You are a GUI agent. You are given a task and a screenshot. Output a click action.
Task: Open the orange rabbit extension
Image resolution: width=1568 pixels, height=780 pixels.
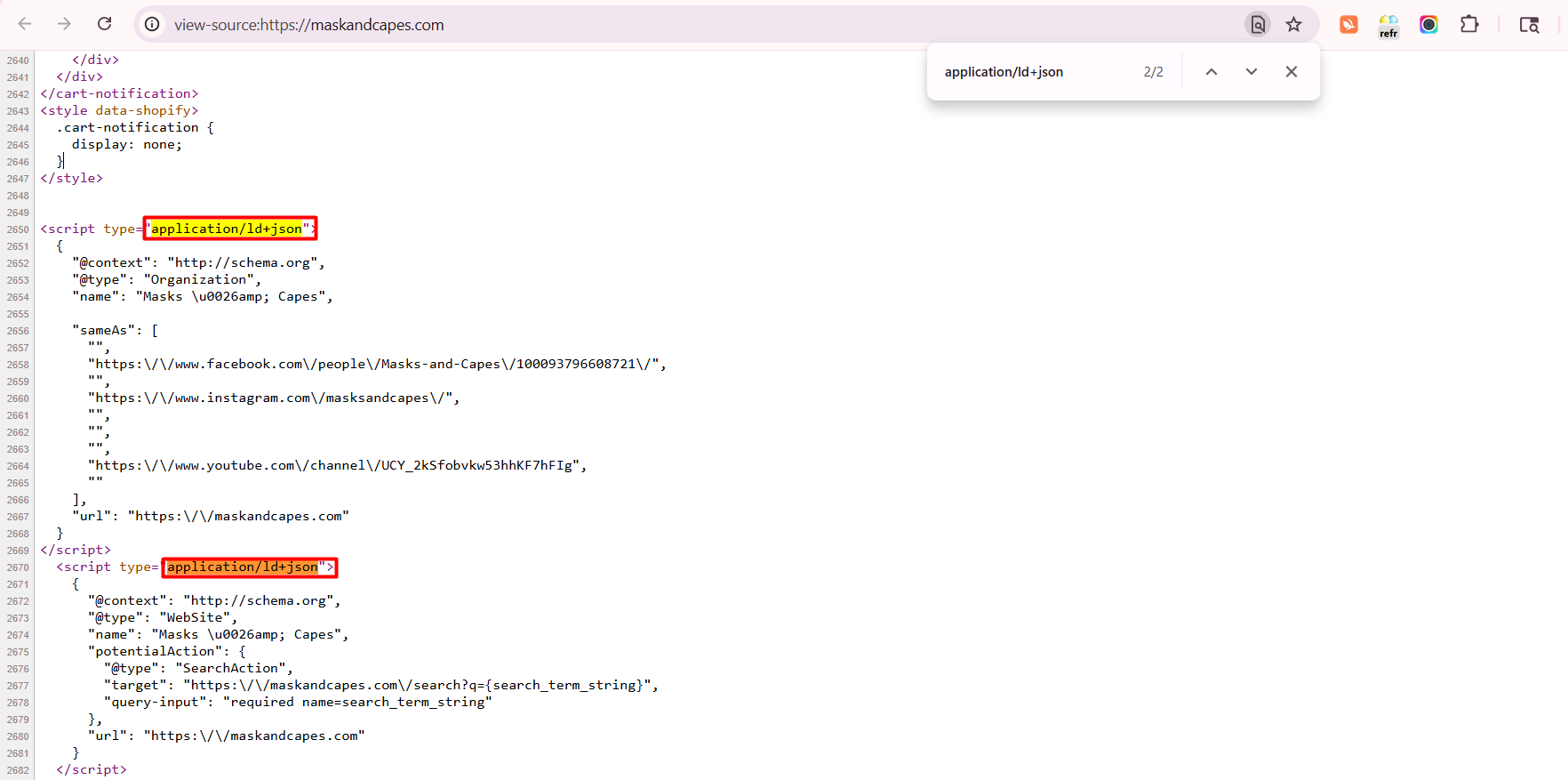1348,24
